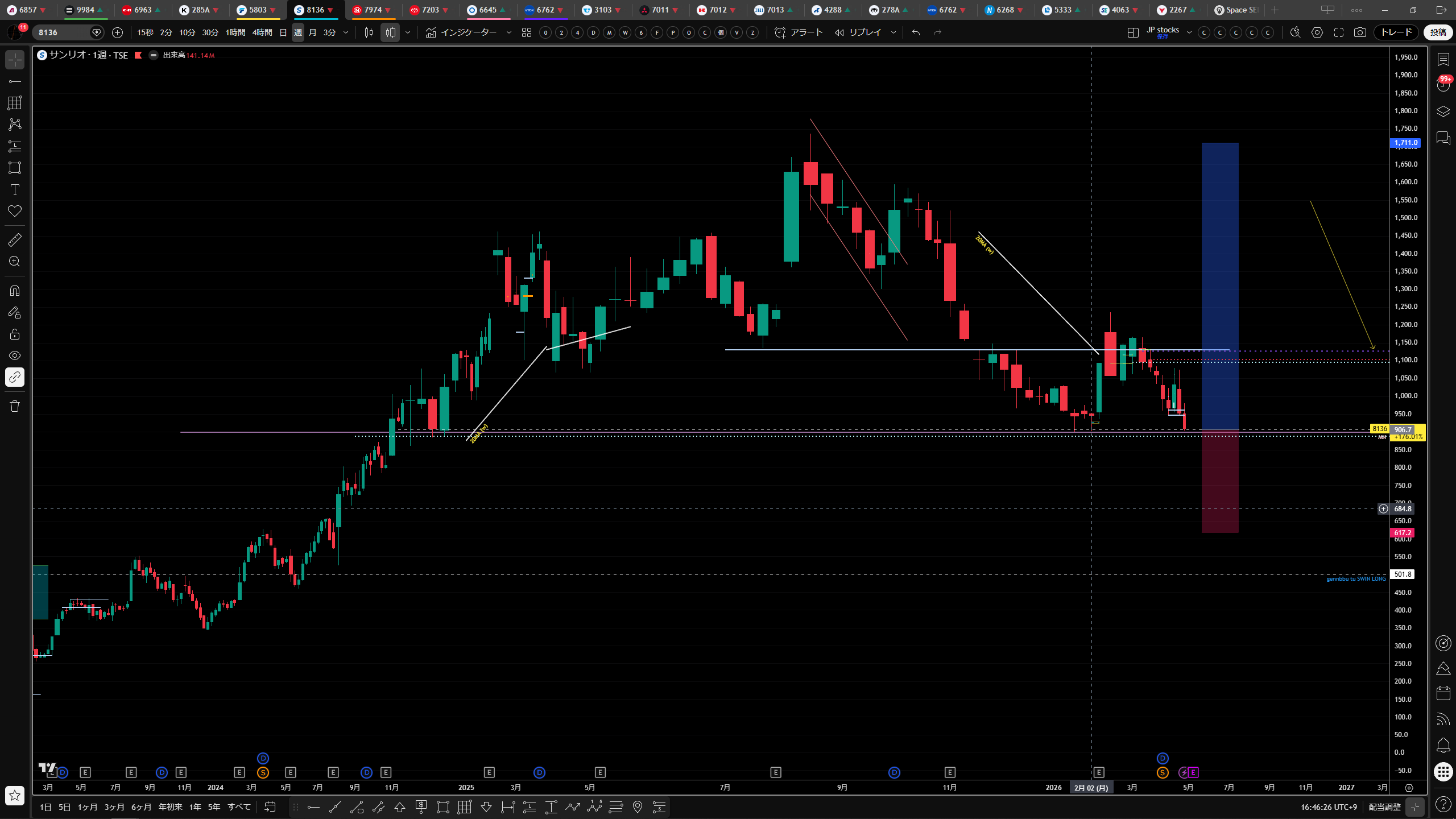Open the chart layout setup icon
Screen dimensions: 1456x819
coord(1133,32)
